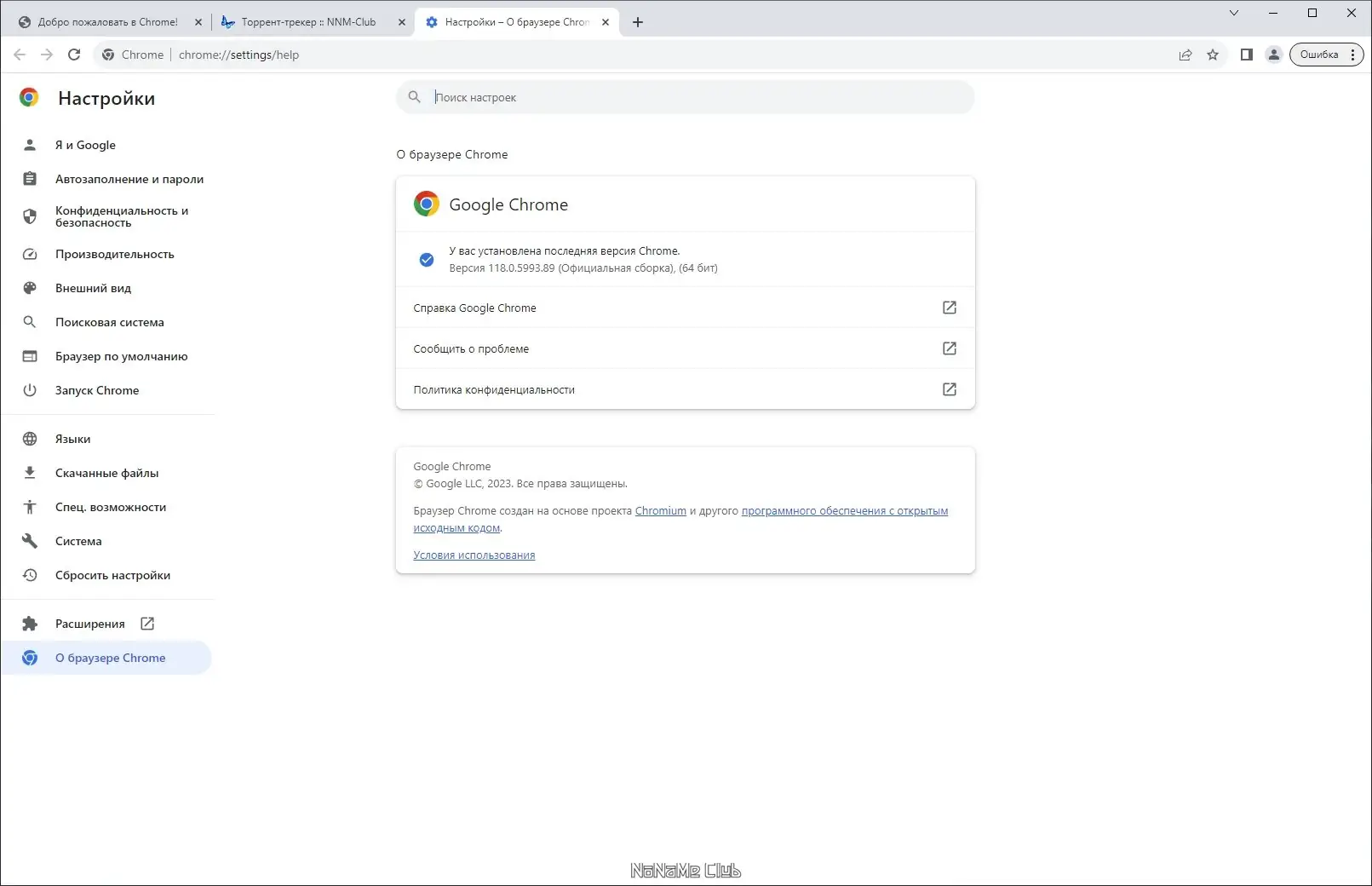
Task: Bookmark this page with the star icon
Action: pos(1213,55)
